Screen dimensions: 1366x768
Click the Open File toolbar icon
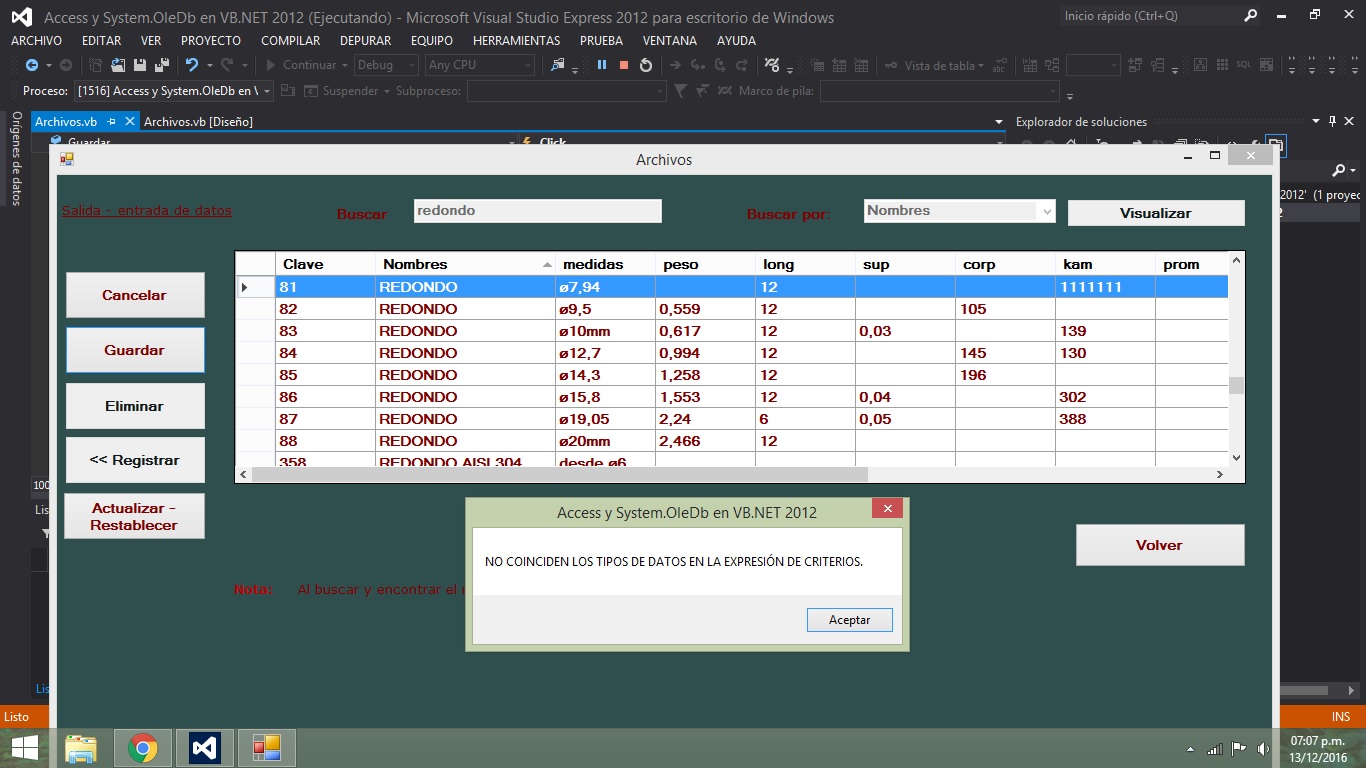tap(118, 65)
